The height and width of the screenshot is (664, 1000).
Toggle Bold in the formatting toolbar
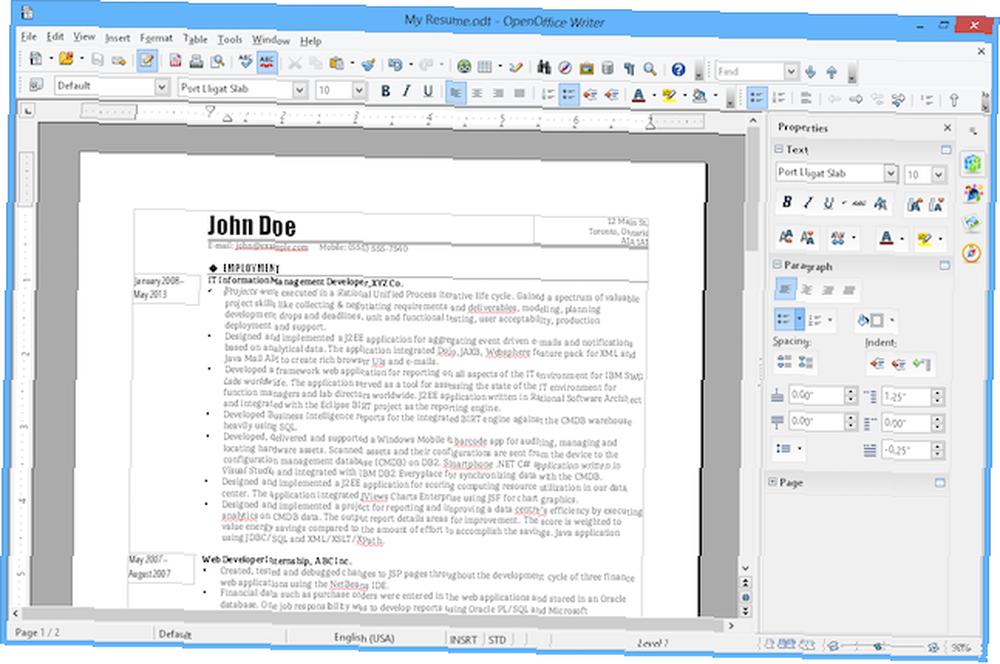click(x=385, y=91)
